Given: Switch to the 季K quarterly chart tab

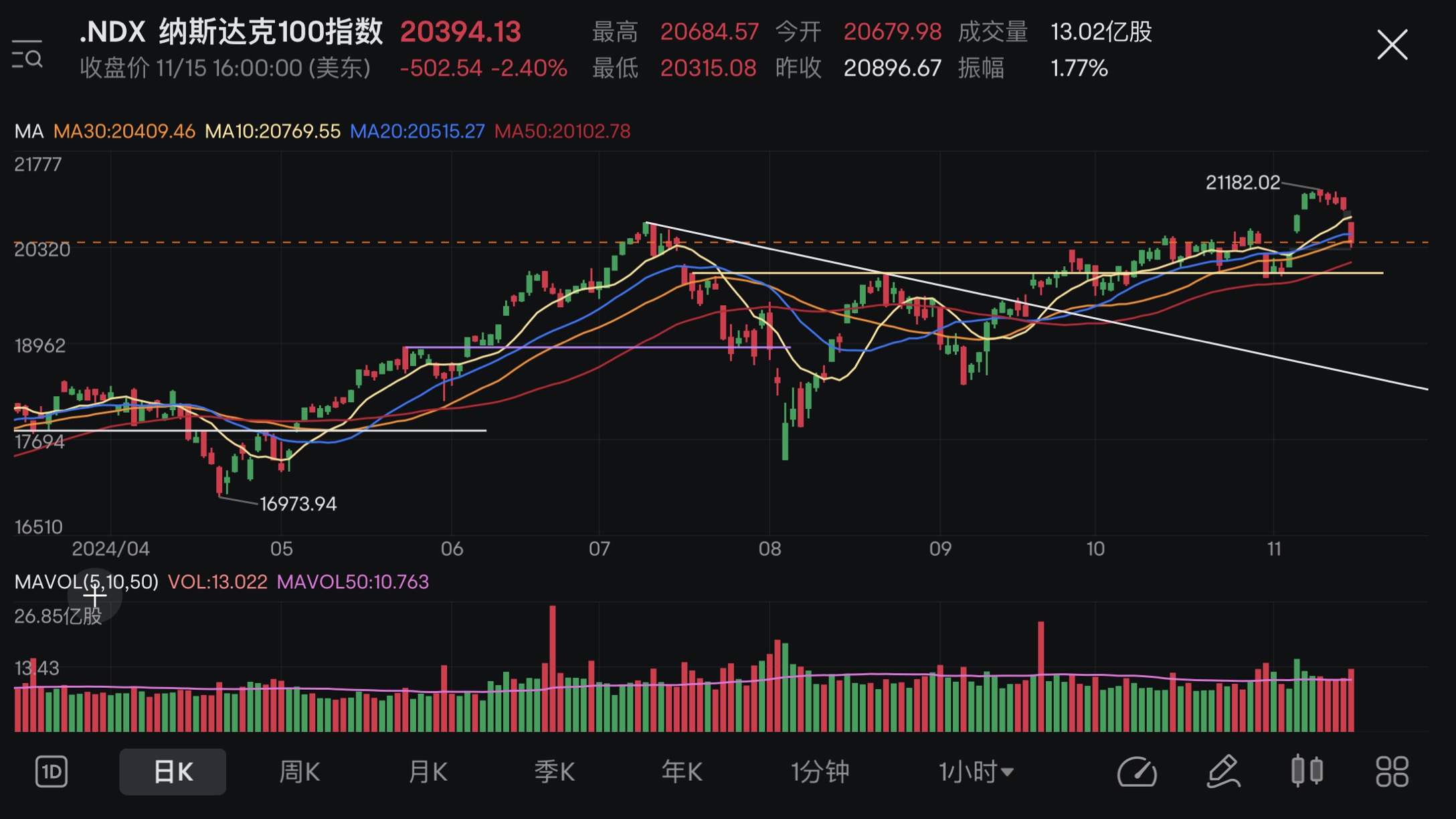Looking at the screenshot, I should (x=555, y=771).
